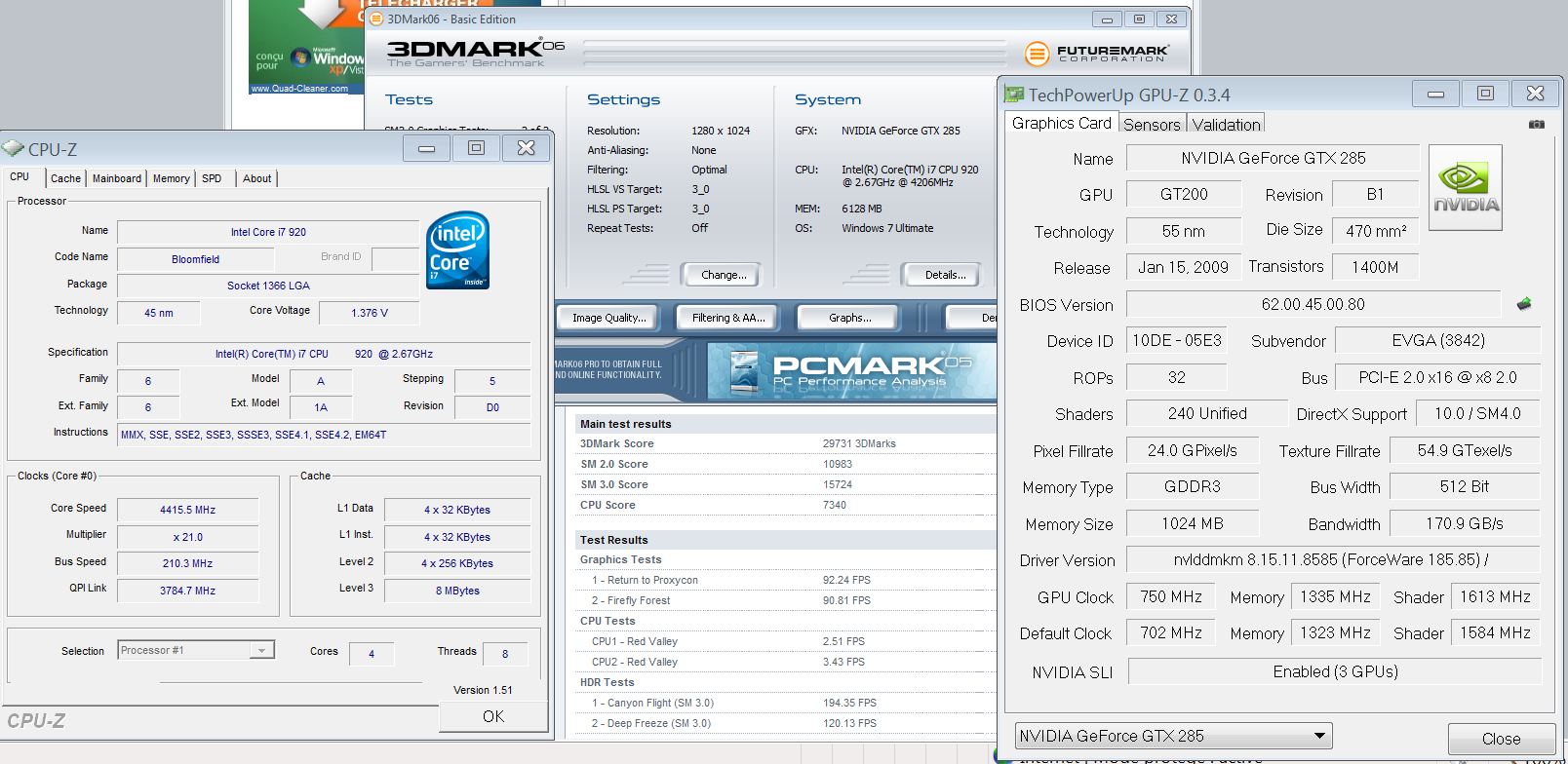Switch to the Validation tab in GPU-Z
Viewport: 1568px width, 764px height.
click(x=1226, y=124)
